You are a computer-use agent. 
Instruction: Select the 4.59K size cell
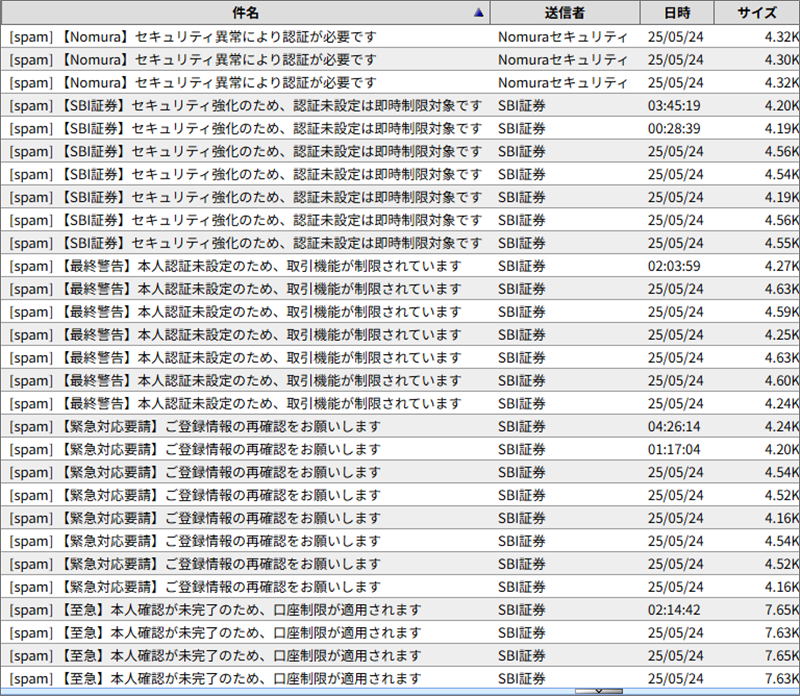pyautogui.click(x=782, y=312)
